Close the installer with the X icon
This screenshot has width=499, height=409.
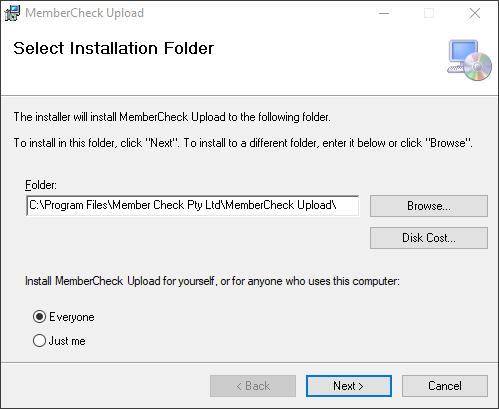pyautogui.click(x=475, y=13)
